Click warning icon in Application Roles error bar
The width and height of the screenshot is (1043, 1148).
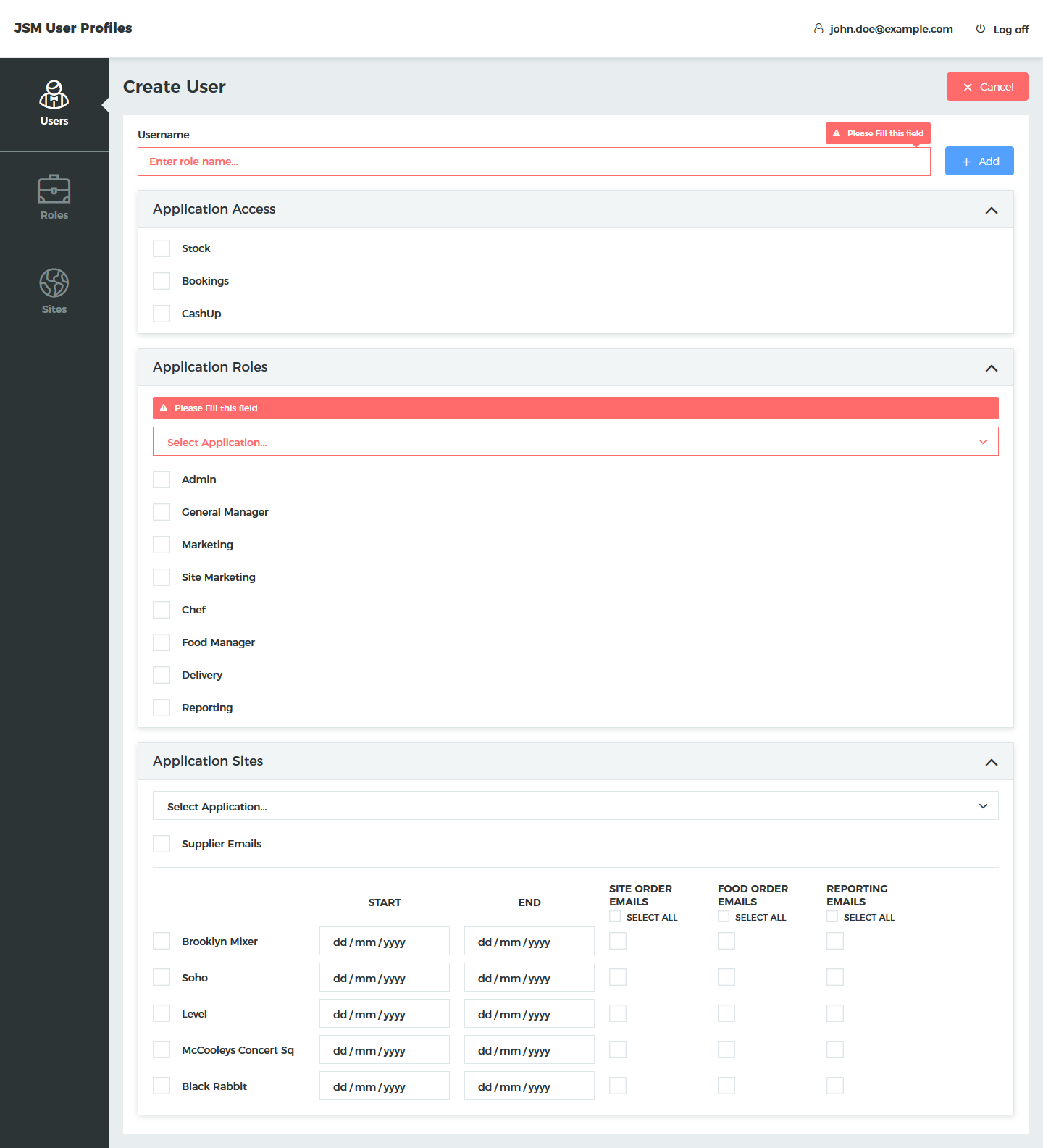(164, 408)
